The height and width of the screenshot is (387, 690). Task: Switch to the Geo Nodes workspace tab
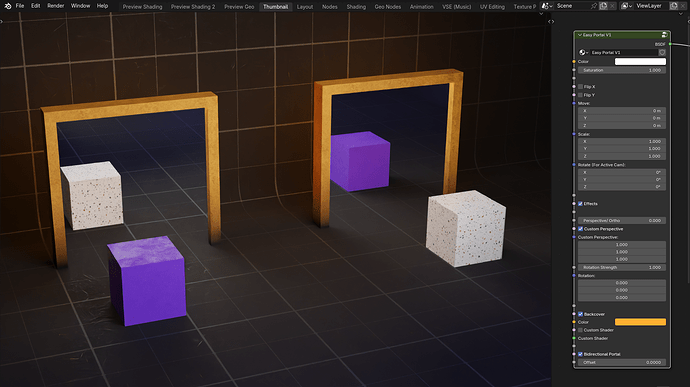pos(387,7)
